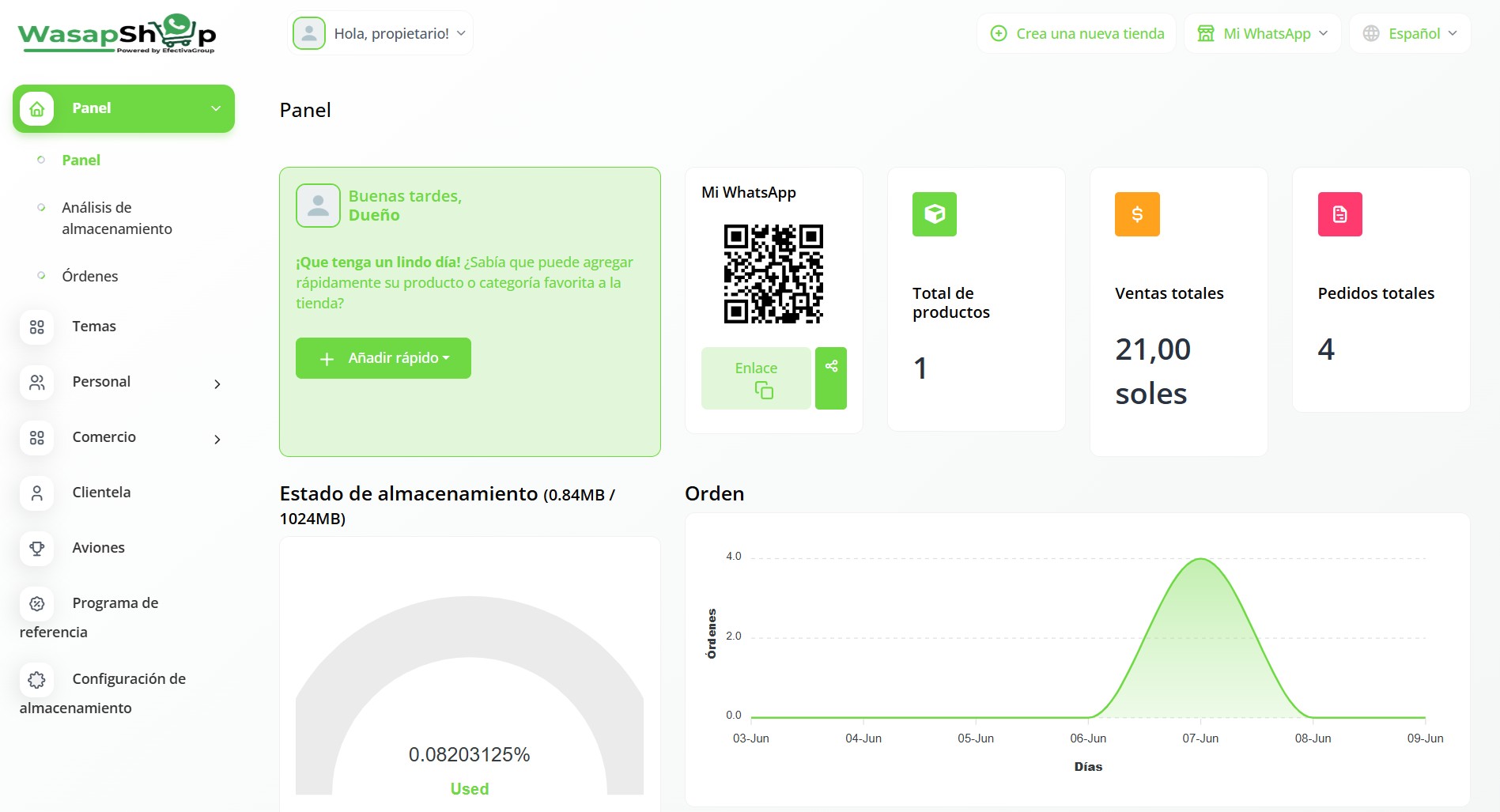
Task: Open Análisis de almacenamiento submenu item
Action: 116,218
